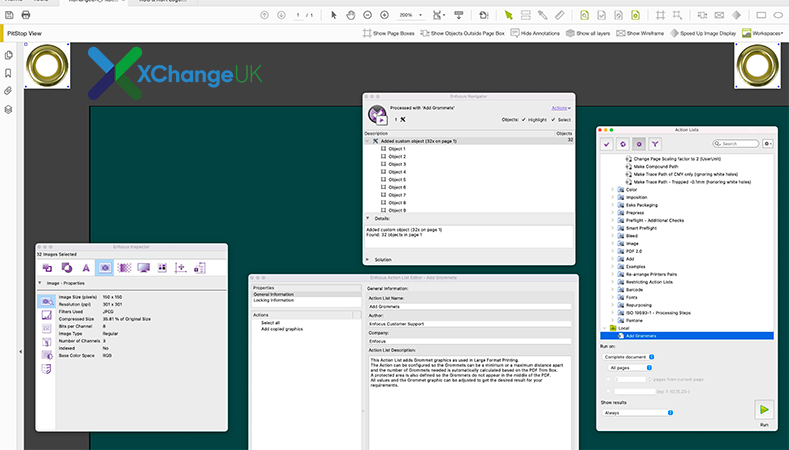
Task: Open the Show results Always dropdown
Action: tap(638, 413)
